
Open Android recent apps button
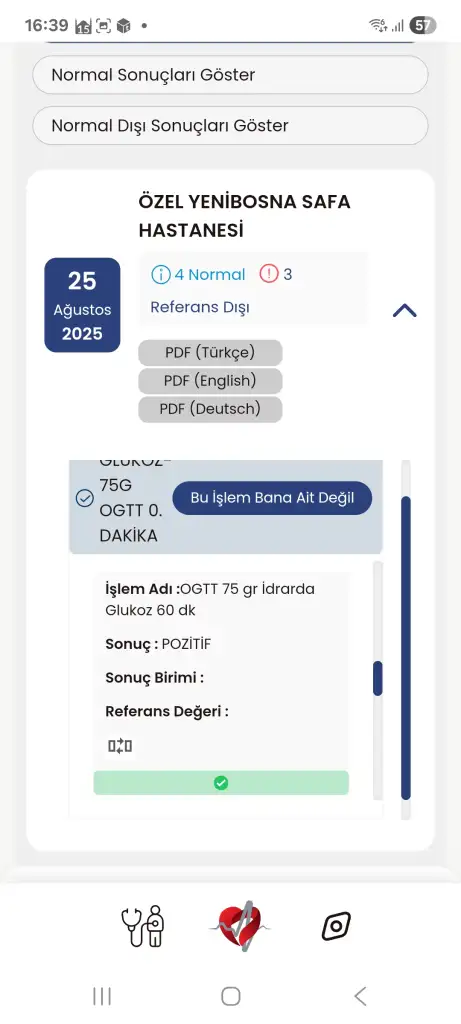click(x=102, y=996)
